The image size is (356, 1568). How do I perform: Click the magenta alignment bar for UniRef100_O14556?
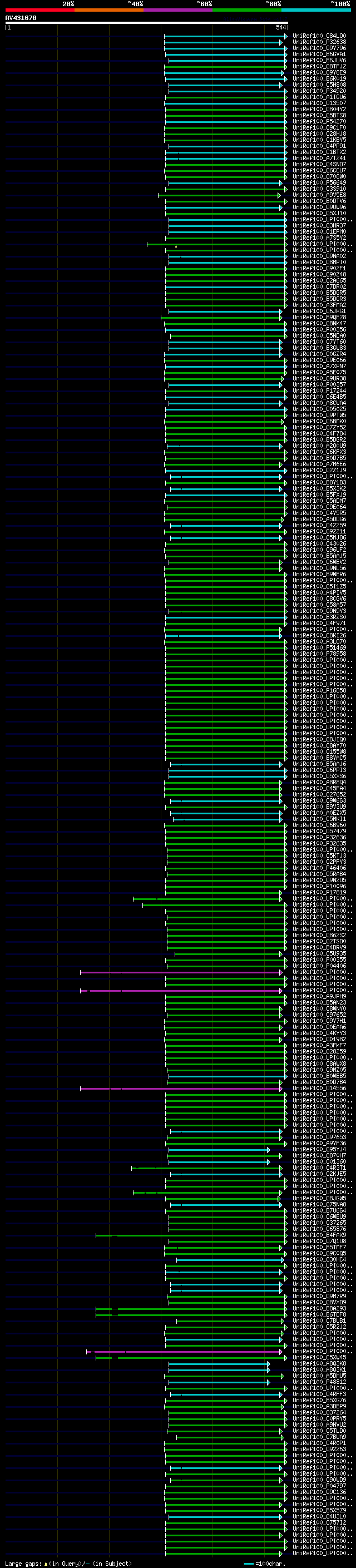click(181, 1089)
